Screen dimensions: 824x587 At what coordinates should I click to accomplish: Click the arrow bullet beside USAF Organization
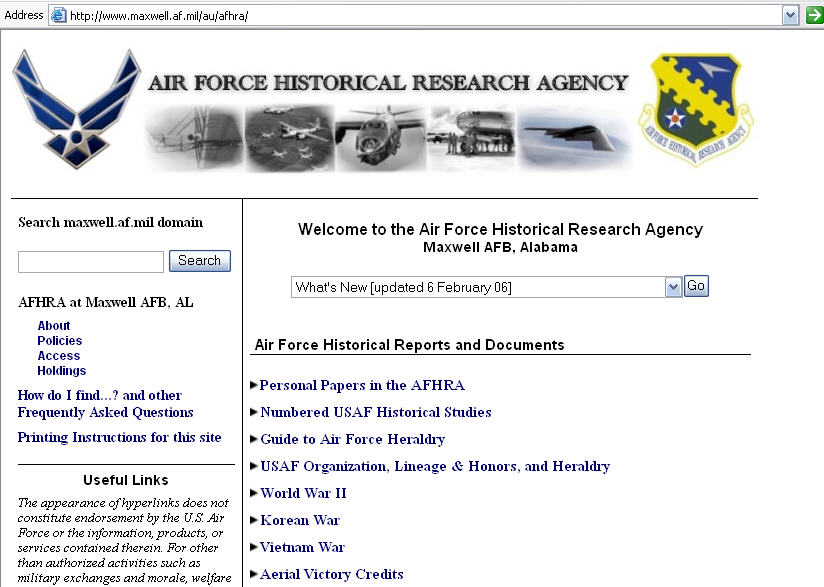click(254, 466)
